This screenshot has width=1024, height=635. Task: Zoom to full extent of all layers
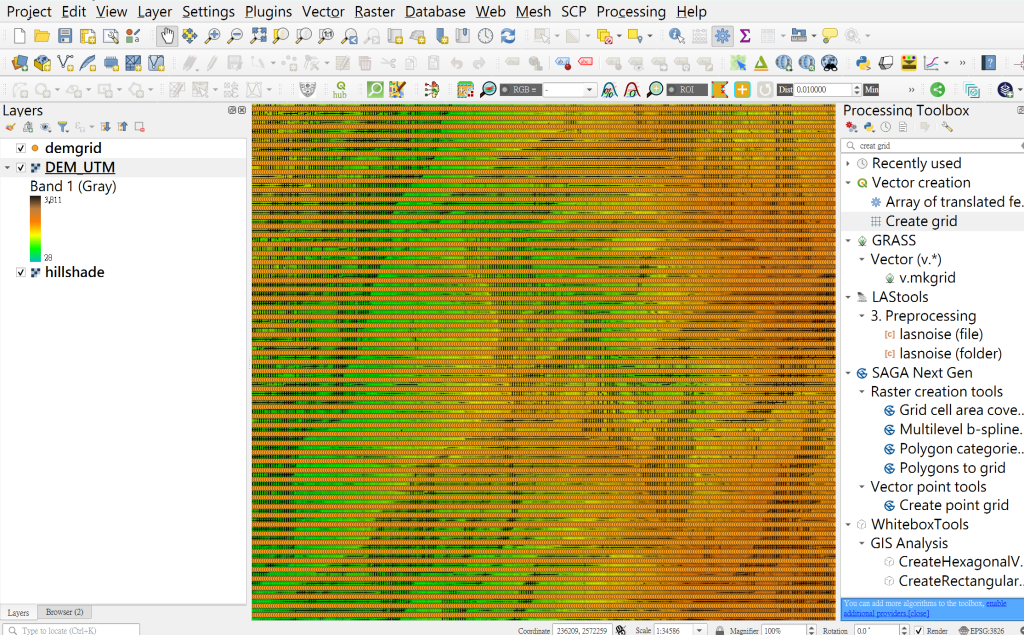(x=259, y=36)
